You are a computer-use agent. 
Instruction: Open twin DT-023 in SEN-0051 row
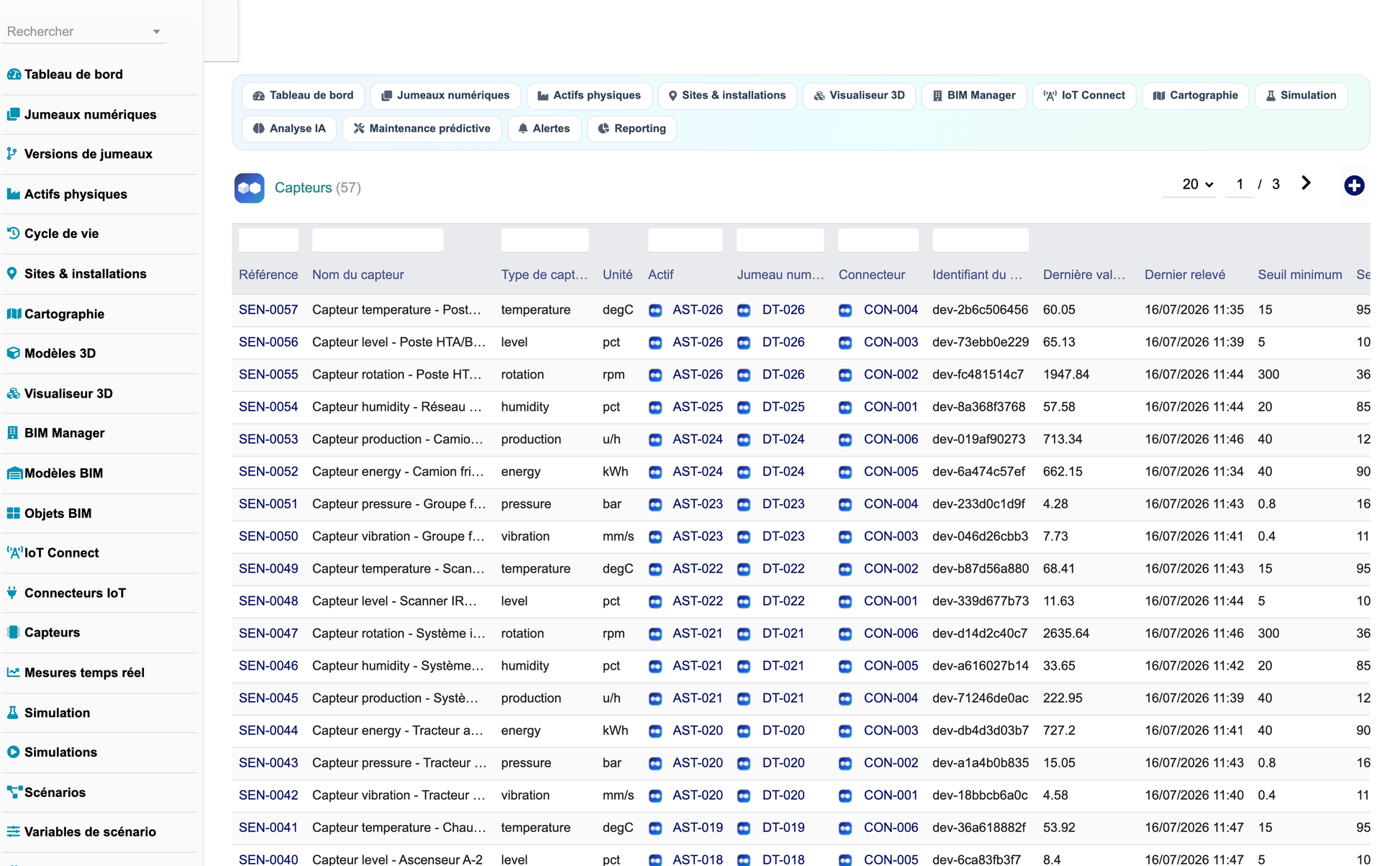(x=783, y=504)
